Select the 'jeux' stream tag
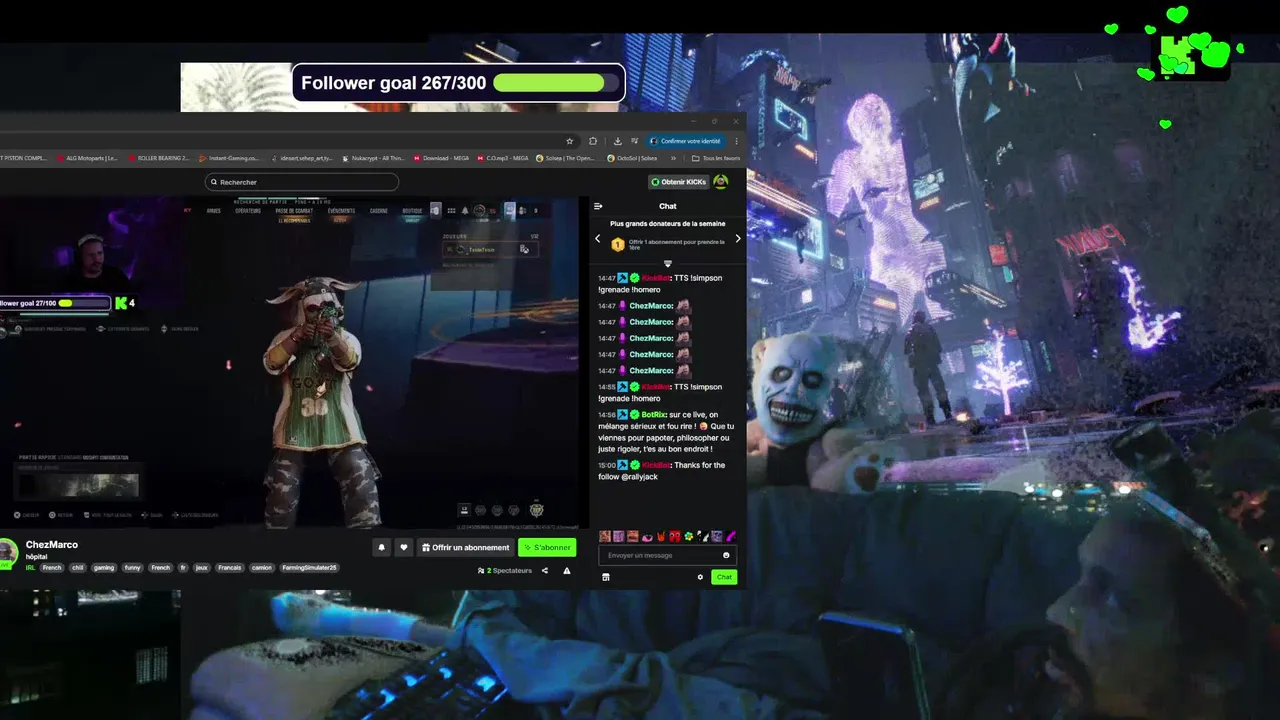 [x=202, y=568]
